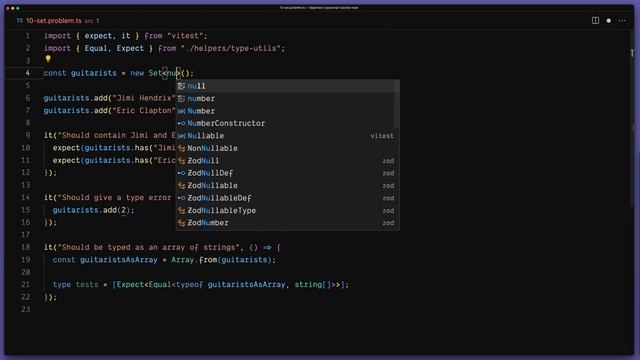
Task: Click icon beside 'Nullable' suggestion
Action: 182,136
